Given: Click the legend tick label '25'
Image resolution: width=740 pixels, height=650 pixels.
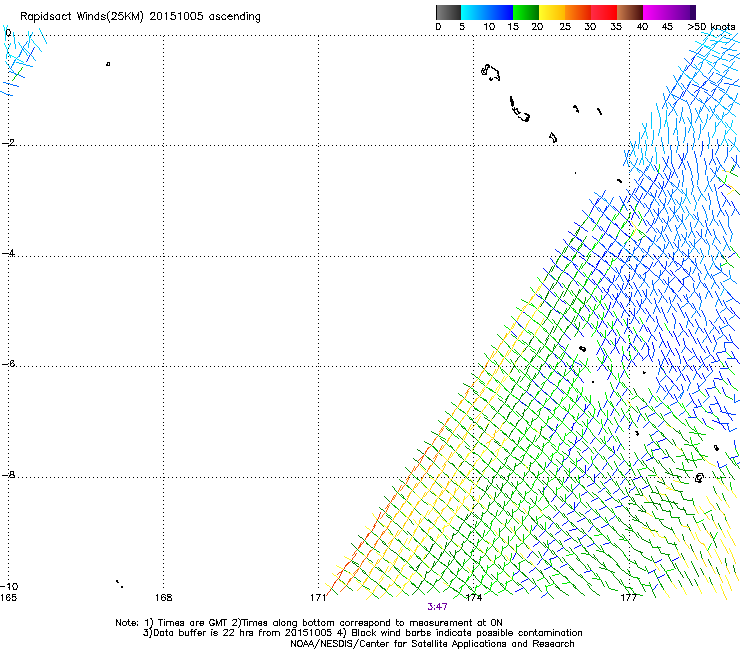Looking at the screenshot, I should click(x=565, y=27).
